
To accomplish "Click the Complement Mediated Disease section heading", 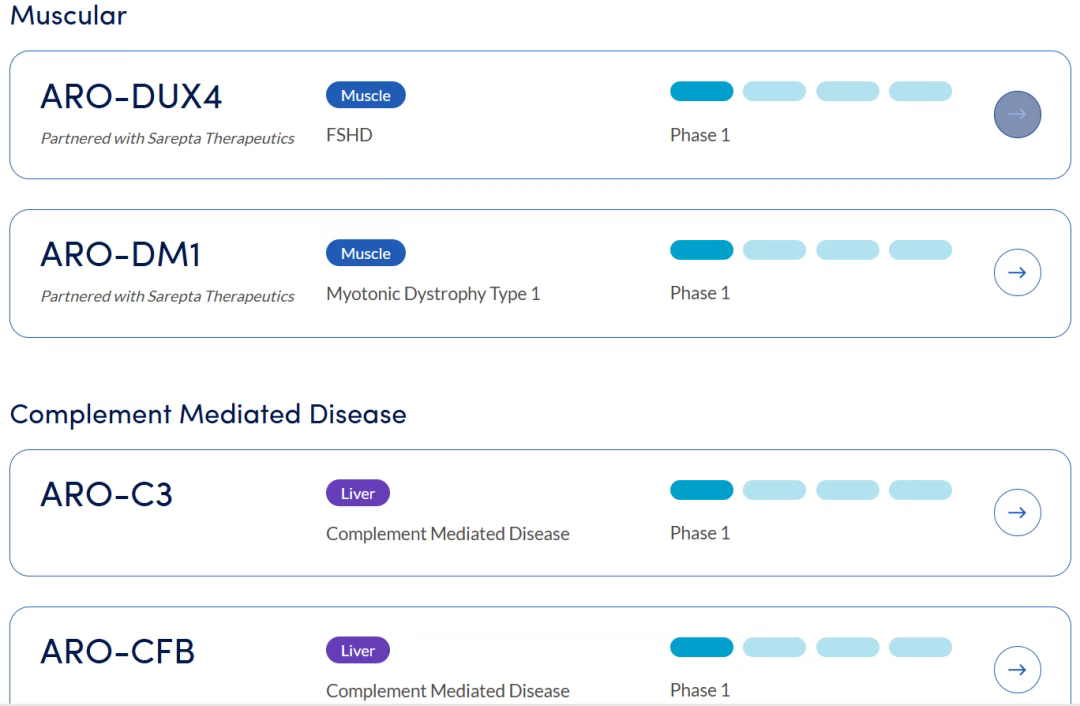I will [x=208, y=414].
